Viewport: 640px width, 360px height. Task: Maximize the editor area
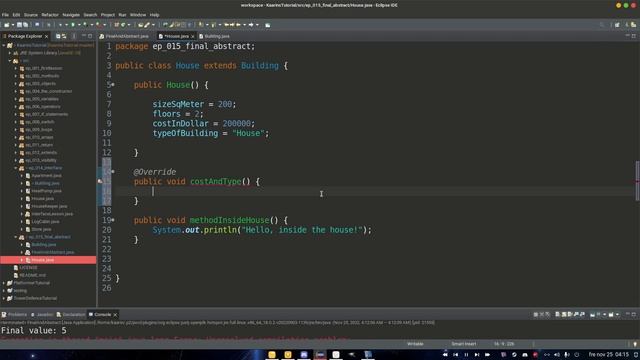pyautogui.click(x=634, y=36)
